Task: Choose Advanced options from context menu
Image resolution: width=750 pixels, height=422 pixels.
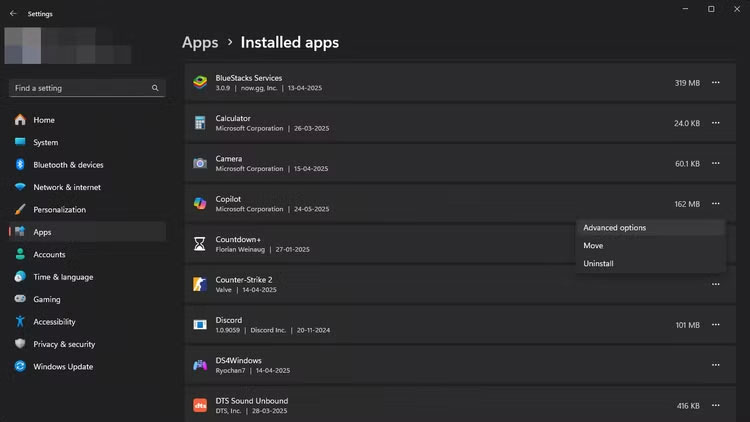Action: 615,228
